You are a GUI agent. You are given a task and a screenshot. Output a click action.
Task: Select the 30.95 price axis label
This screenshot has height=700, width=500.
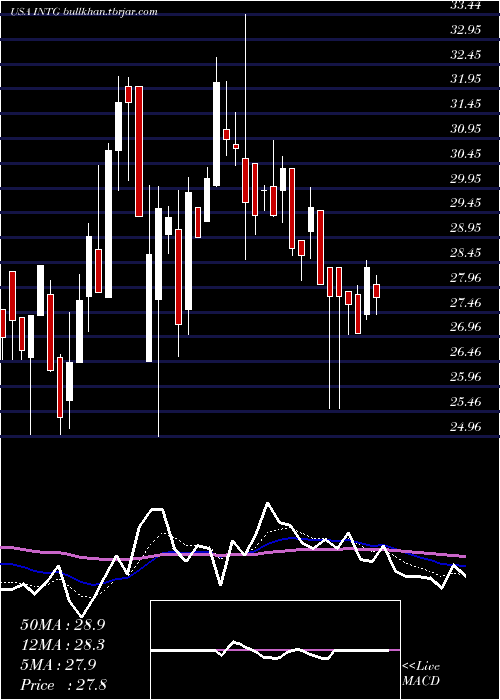(x=466, y=129)
